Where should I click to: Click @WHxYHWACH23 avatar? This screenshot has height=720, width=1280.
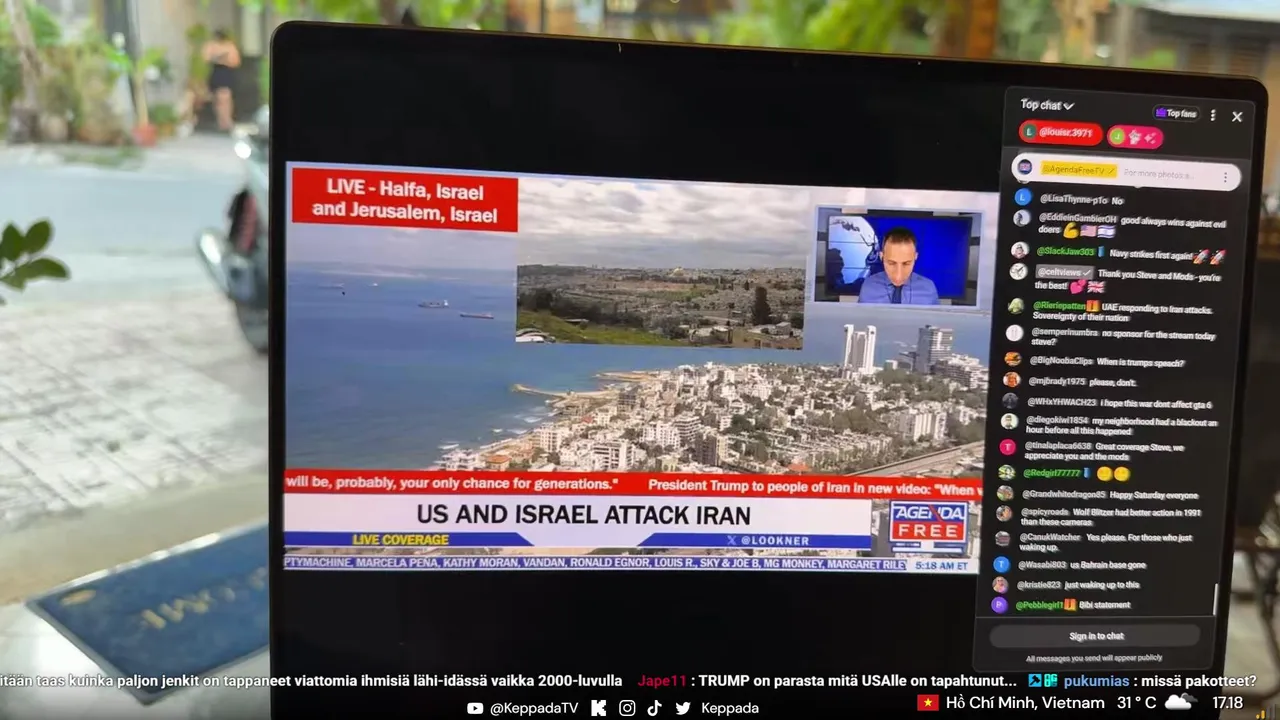pos(1011,401)
